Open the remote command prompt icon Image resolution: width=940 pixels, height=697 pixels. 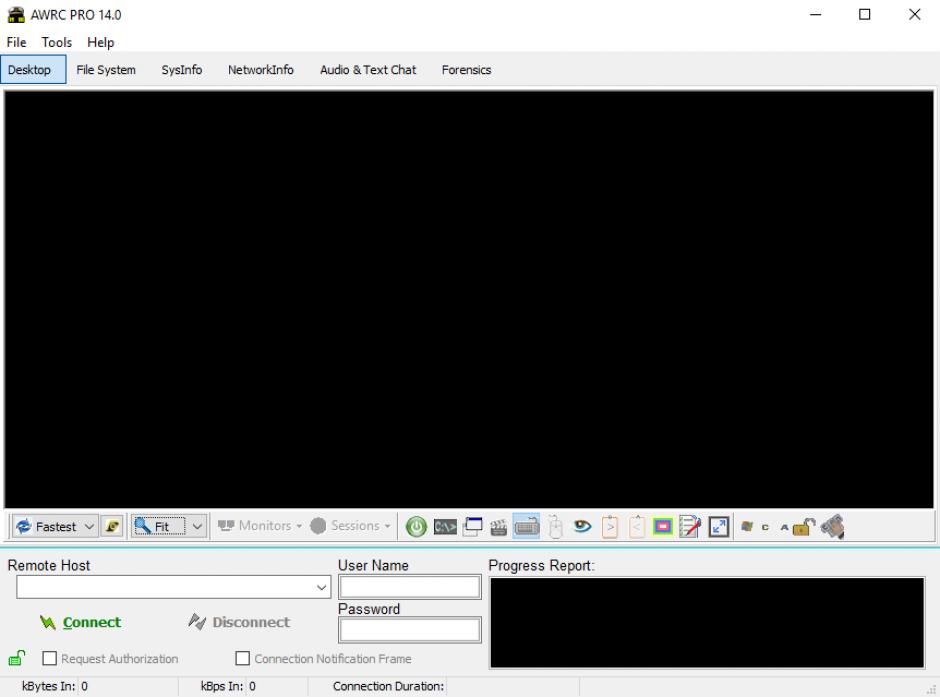pos(445,526)
